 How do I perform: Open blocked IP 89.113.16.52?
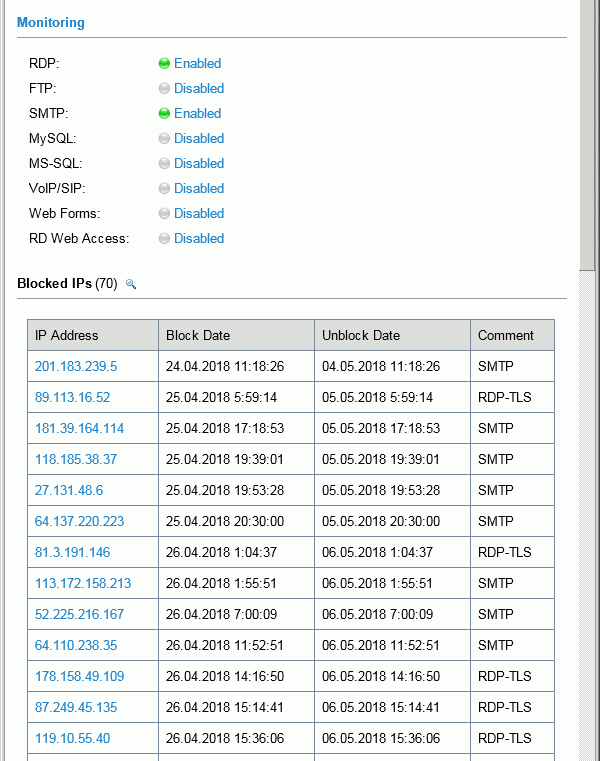coord(72,397)
